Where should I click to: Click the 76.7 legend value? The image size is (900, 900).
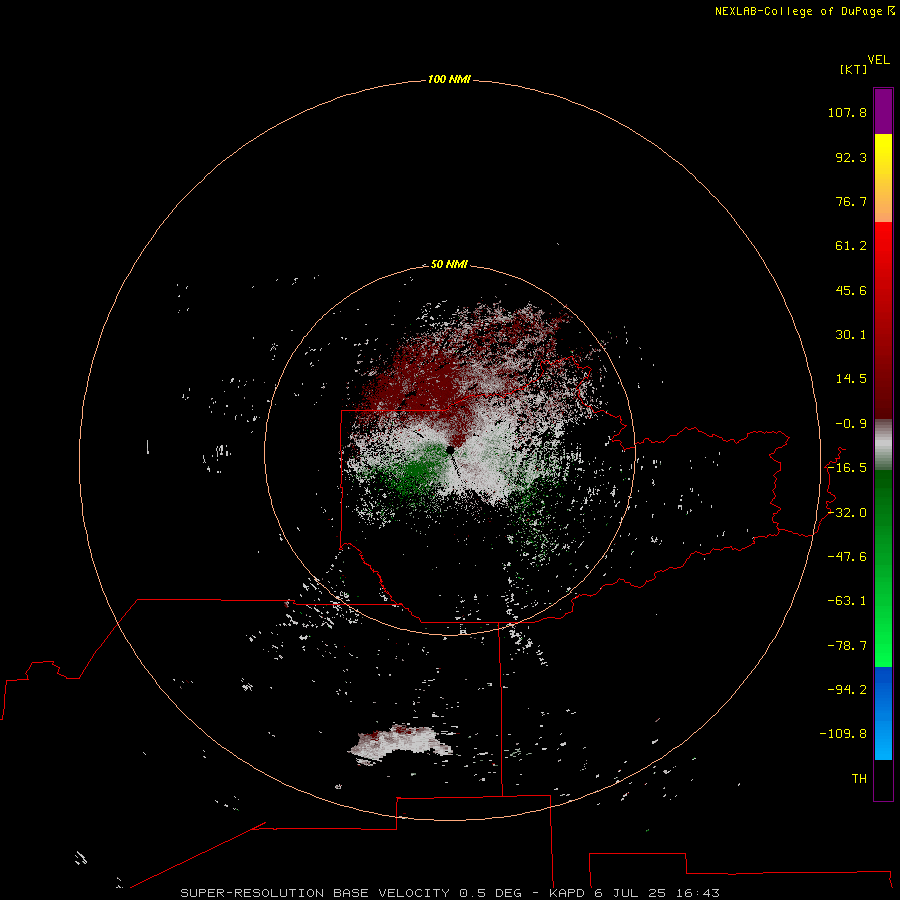851,201
